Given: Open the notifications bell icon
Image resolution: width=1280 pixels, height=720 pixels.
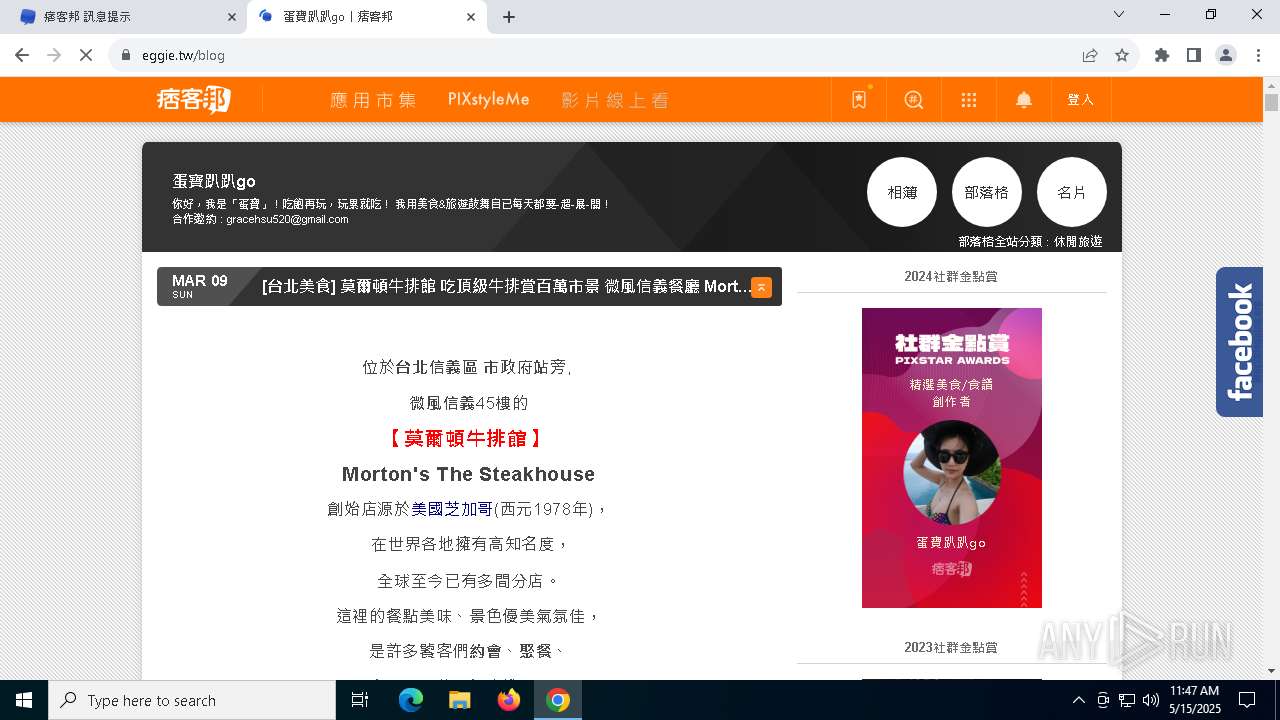Looking at the screenshot, I should [1024, 100].
